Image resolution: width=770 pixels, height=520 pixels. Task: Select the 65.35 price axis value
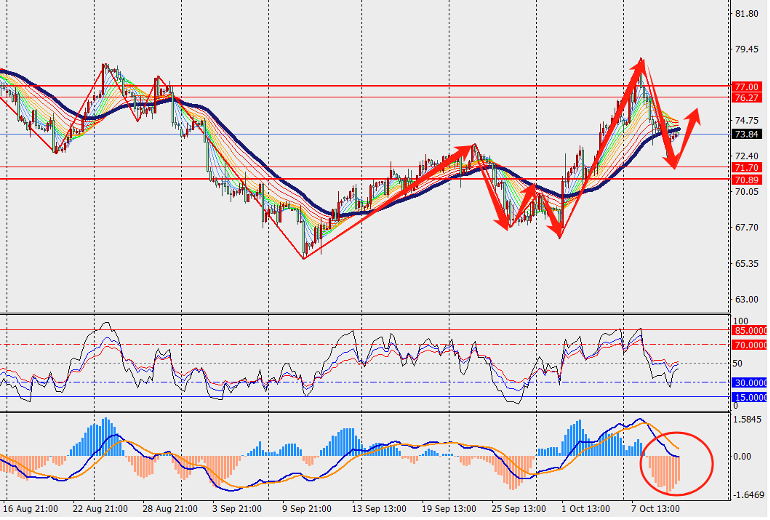click(747, 264)
